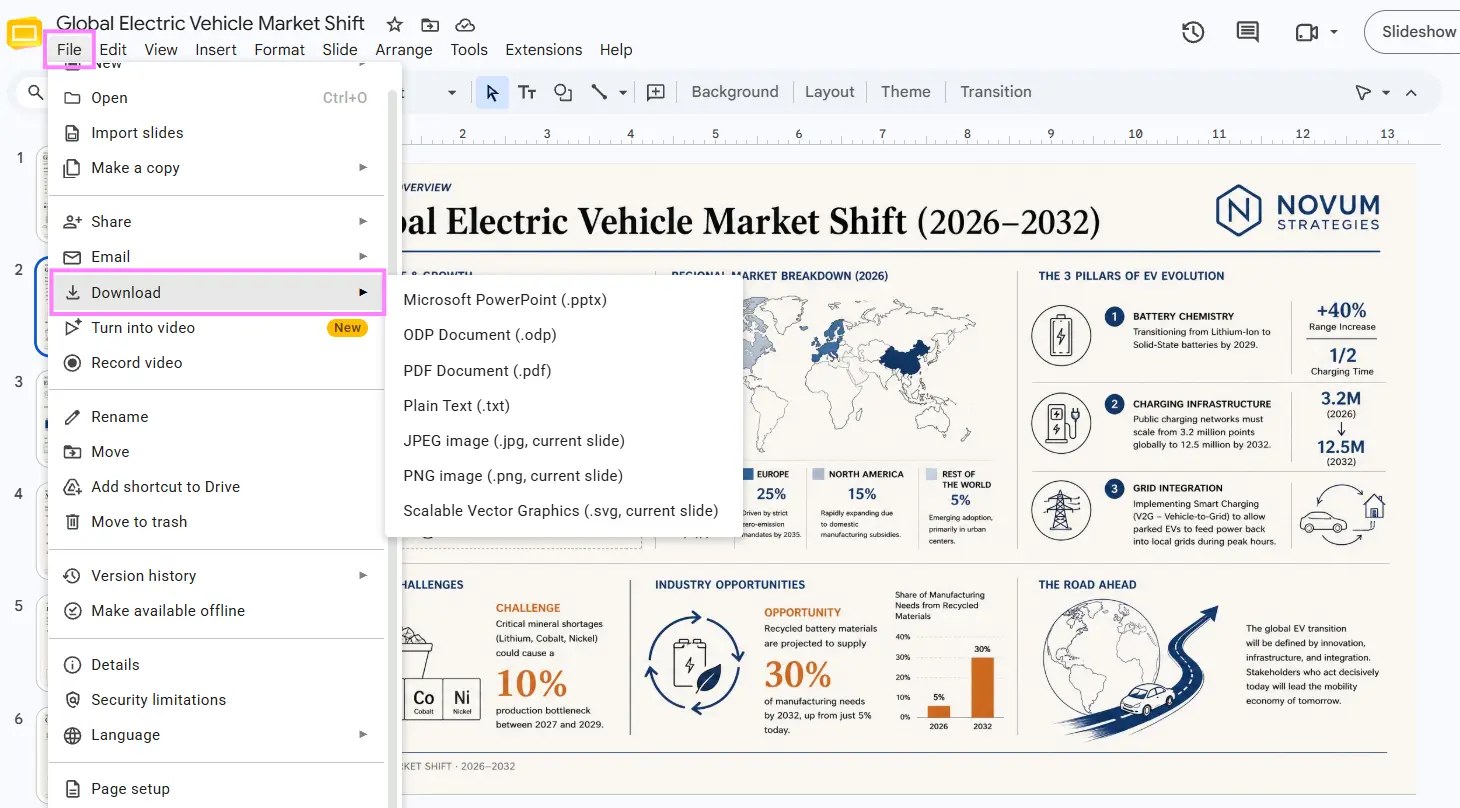Open Google Slides home logo
The height and width of the screenshot is (808, 1460).
[24, 33]
